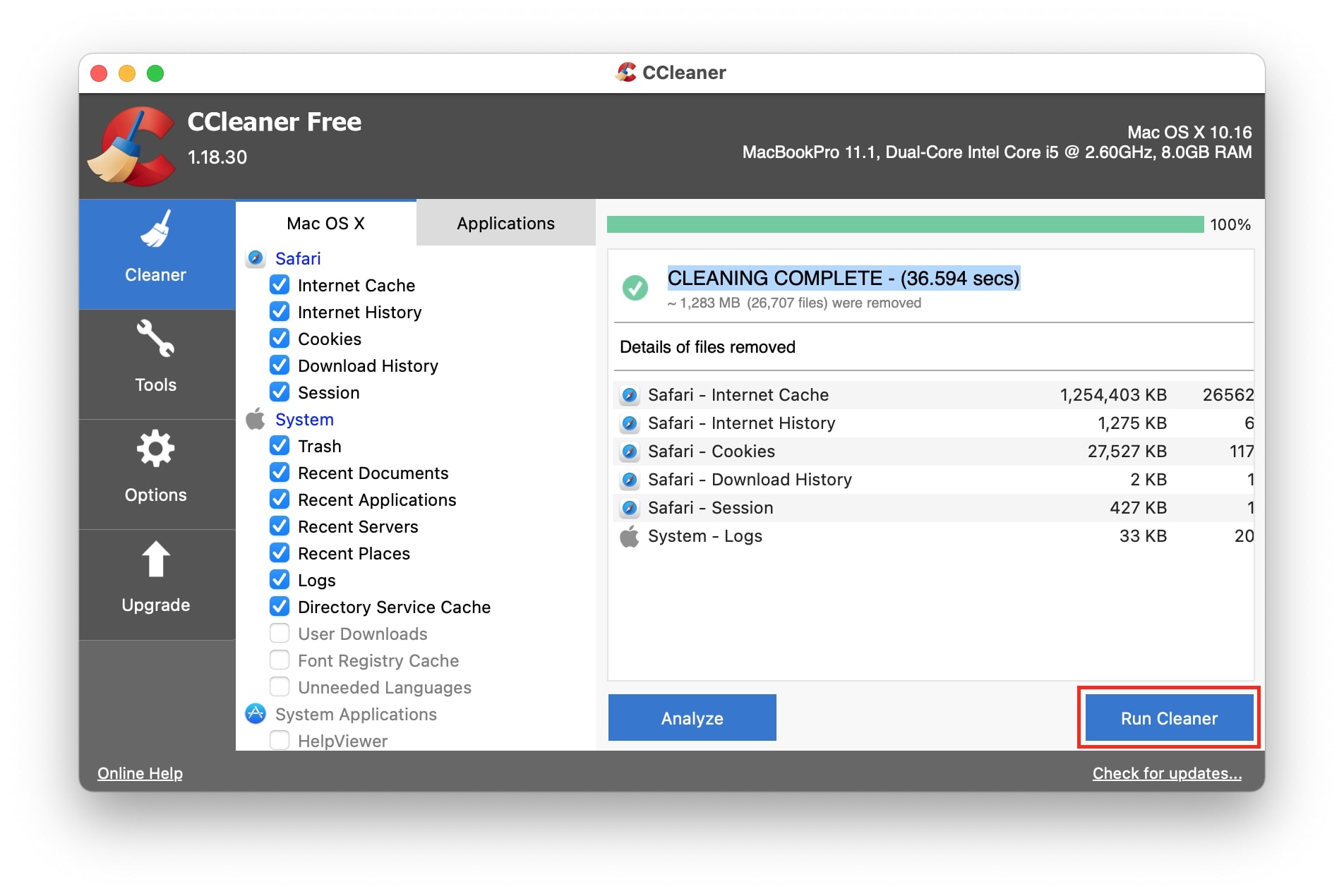Click Check for updates link
Screen dimensions: 1344x896
(1167, 773)
